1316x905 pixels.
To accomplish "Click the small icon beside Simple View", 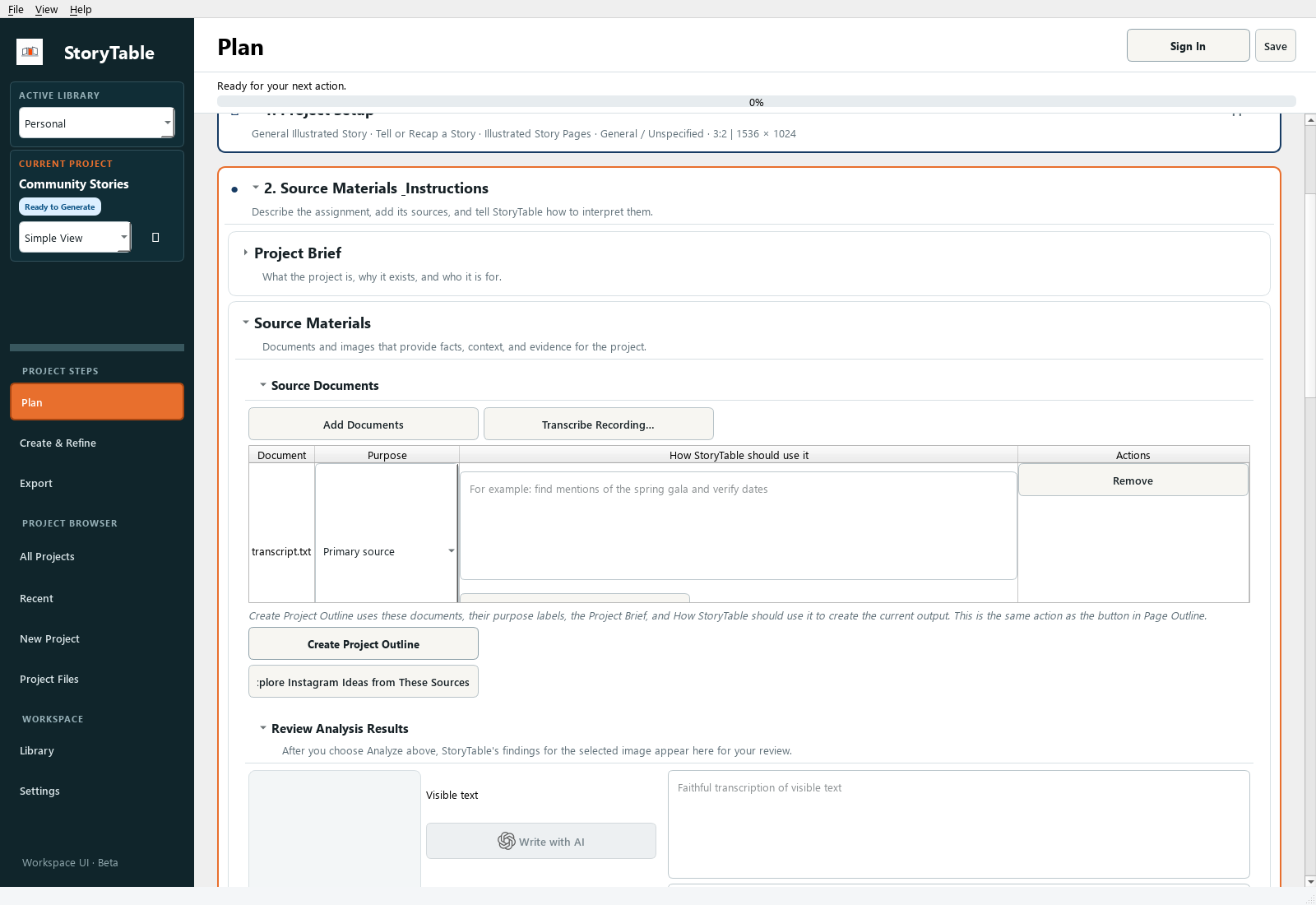I will [155, 238].
